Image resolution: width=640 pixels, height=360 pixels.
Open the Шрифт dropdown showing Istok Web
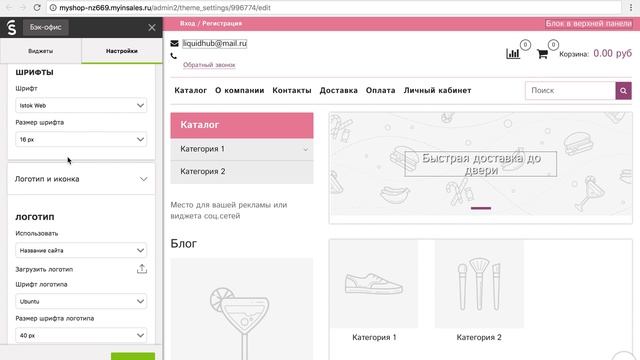click(x=81, y=105)
